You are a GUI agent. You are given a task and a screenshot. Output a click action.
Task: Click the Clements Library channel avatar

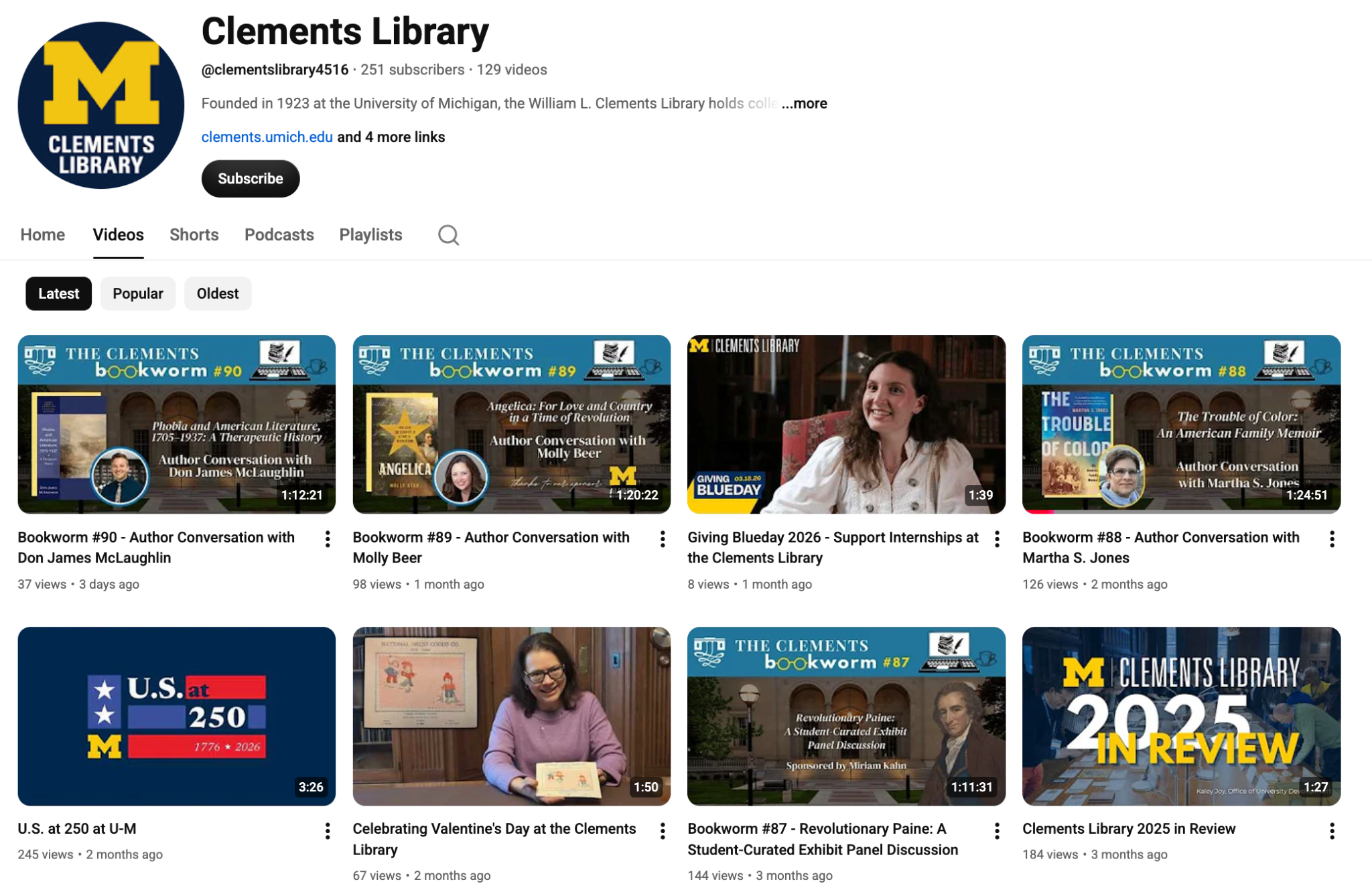101,105
